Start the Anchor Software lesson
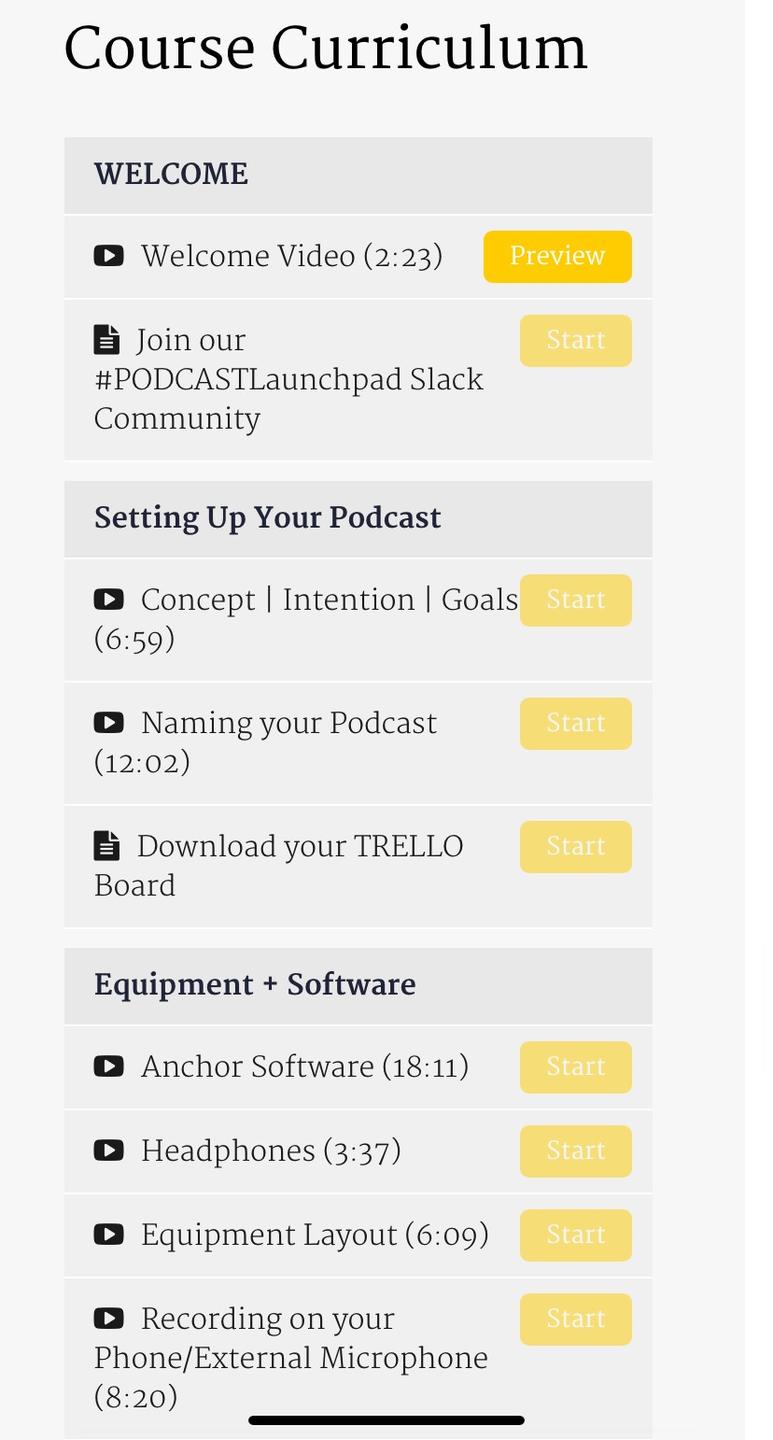The image size is (773, 1440). (576, 1067)
